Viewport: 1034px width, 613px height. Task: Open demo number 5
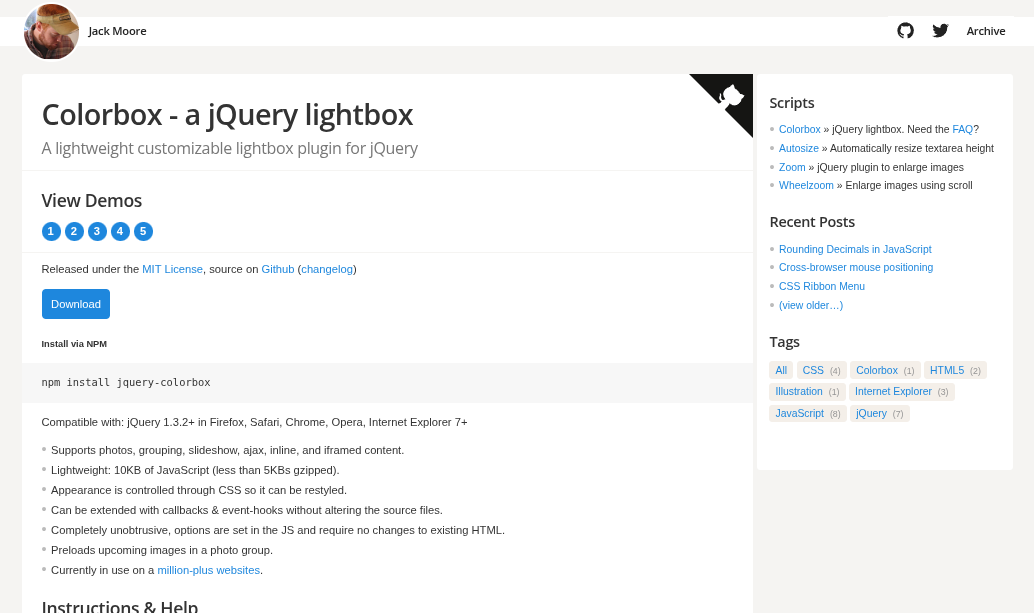coord(143,232)
